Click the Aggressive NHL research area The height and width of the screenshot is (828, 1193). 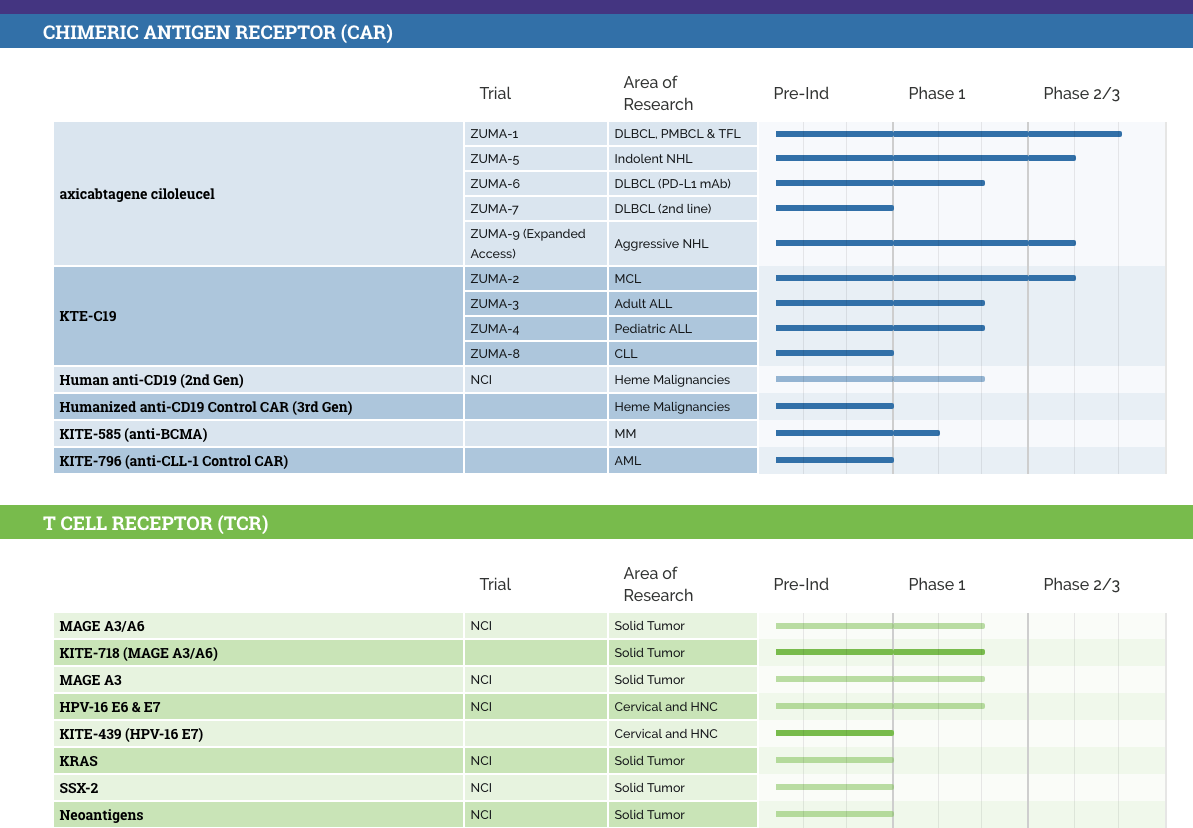682,244
